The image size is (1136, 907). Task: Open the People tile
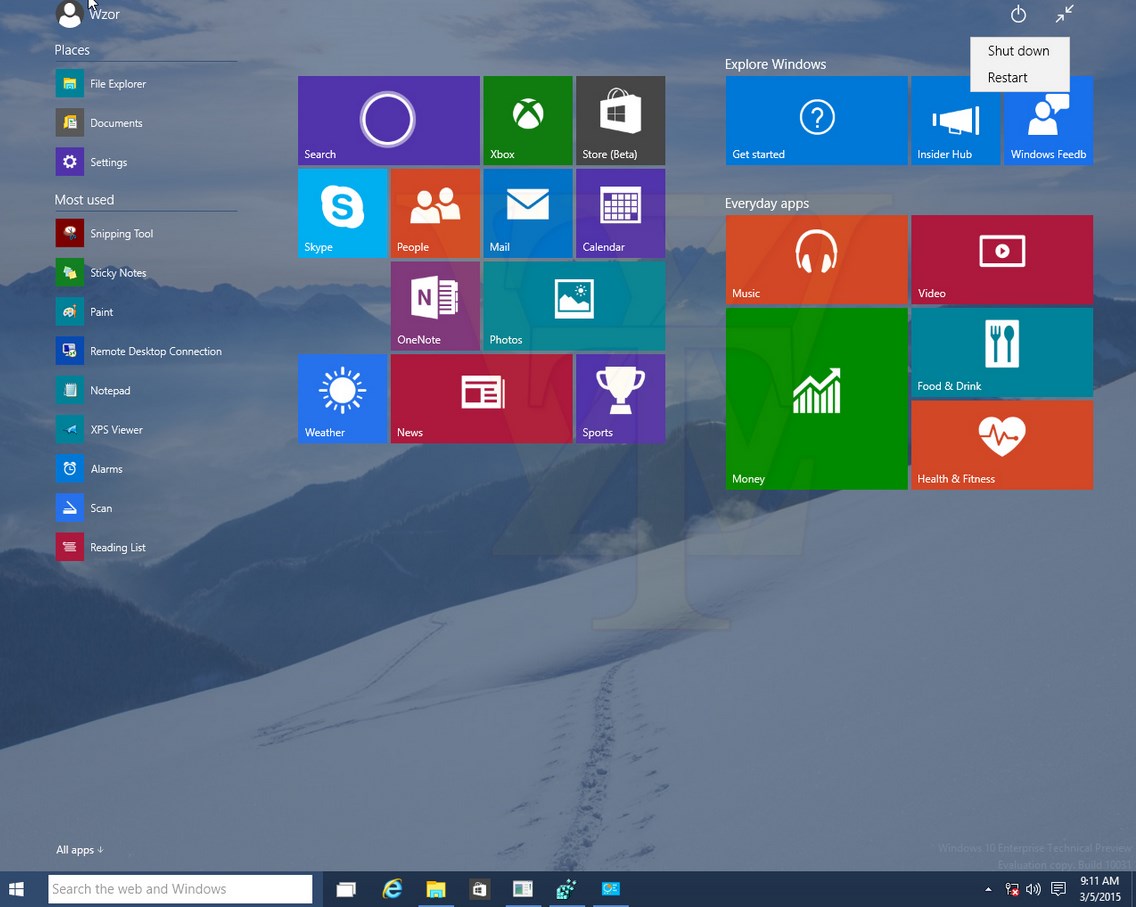point(435,213)
